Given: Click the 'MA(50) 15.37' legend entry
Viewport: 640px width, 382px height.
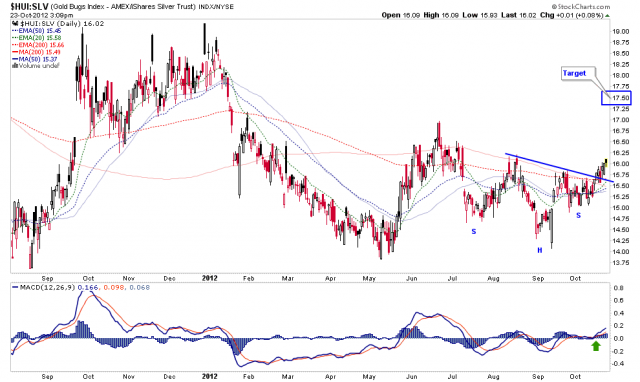Looking at the screenshot, I should pyautogui.click(x=35, y=59).
